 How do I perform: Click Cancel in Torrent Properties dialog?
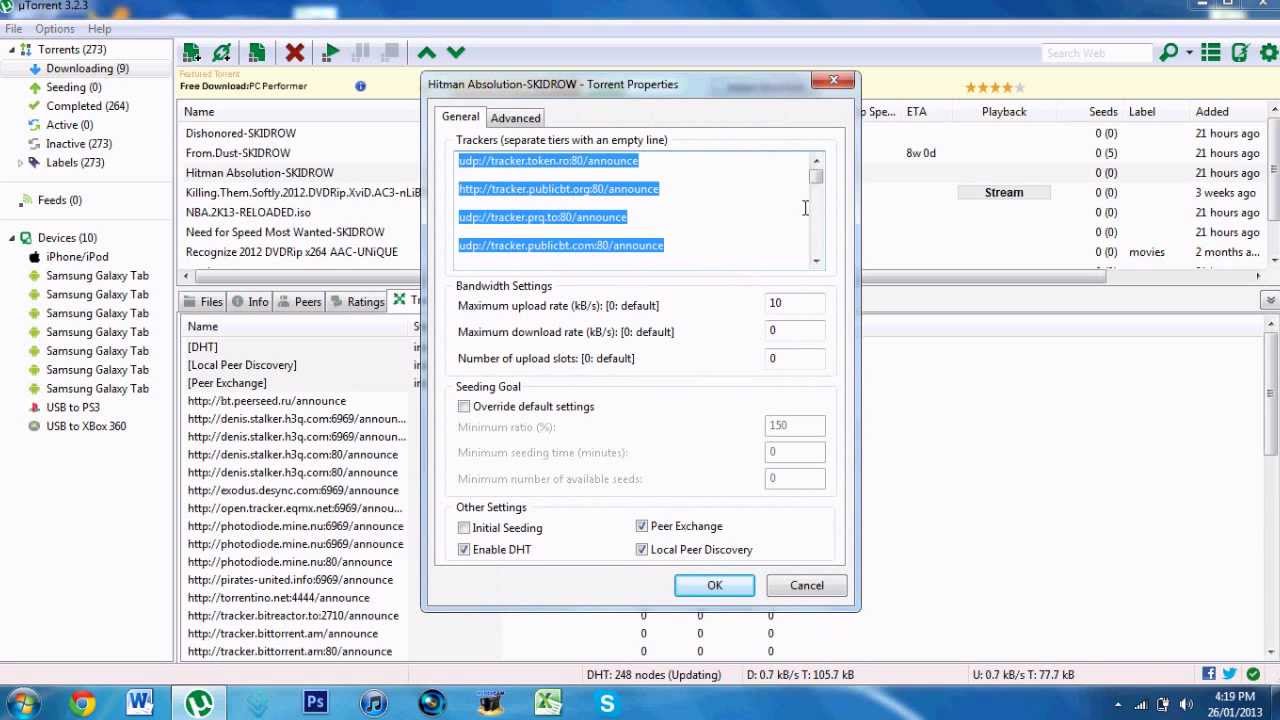click(x=807, y=586)
